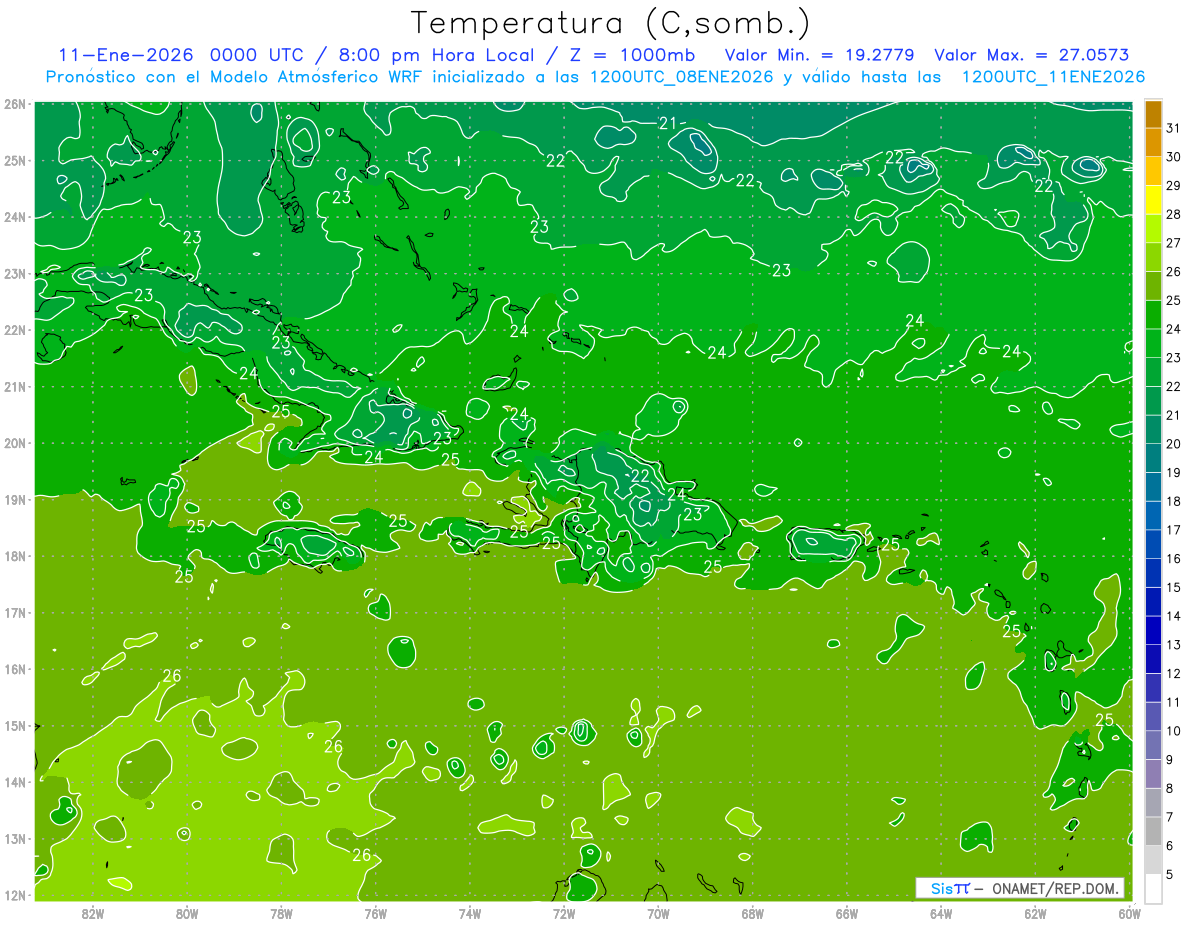The image size is (1200, 927).
Task: Click the blue legend swatch between 15 and 16
Action: (1153, 572)
